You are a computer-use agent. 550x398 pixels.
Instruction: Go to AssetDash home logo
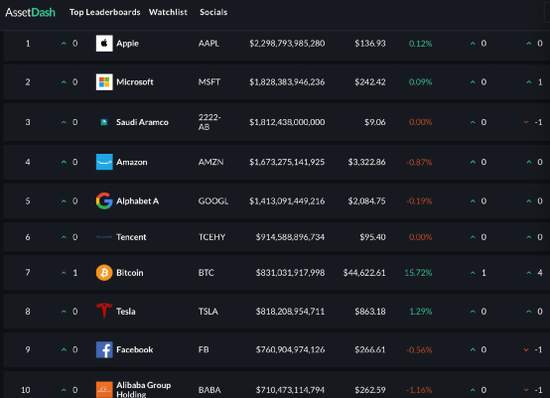[x=30, y=12]
